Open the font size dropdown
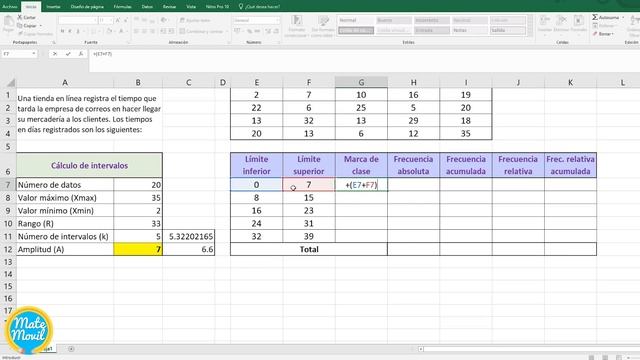Image resolution: width=640 pixels, height=360 pixels. pos(111,20)
